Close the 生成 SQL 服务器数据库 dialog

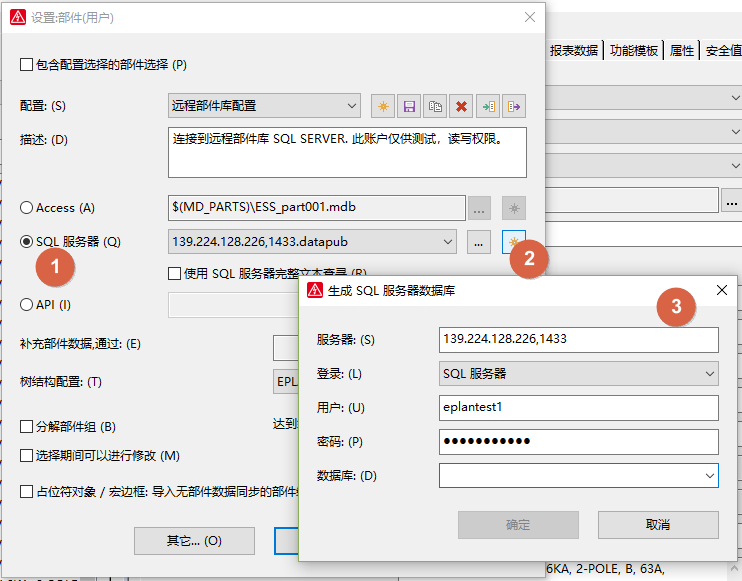click(x=722, y=290)
